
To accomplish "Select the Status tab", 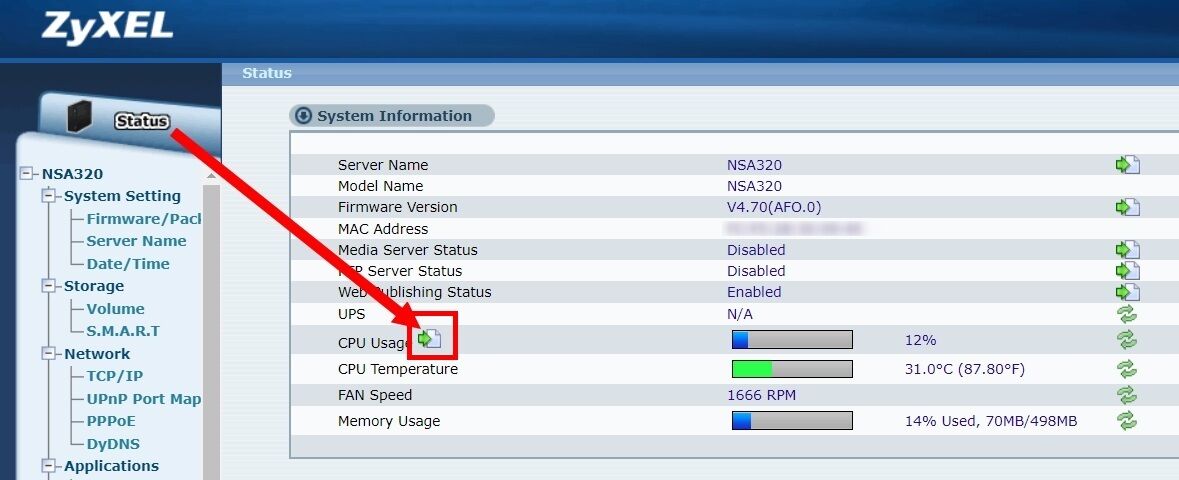I will [x=141, y=120].
